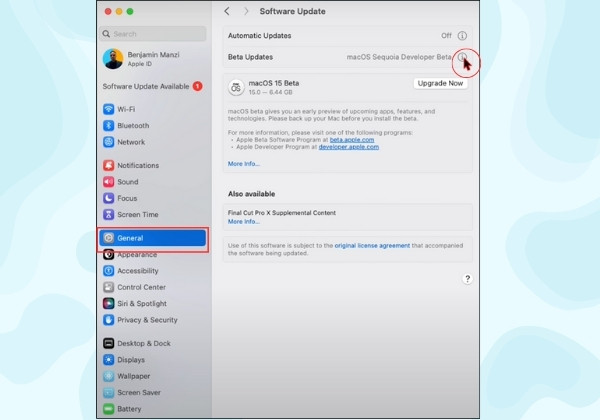Open the Notifications bell icon
Viewport: 600px width, 420px height.
click(109, 165)
